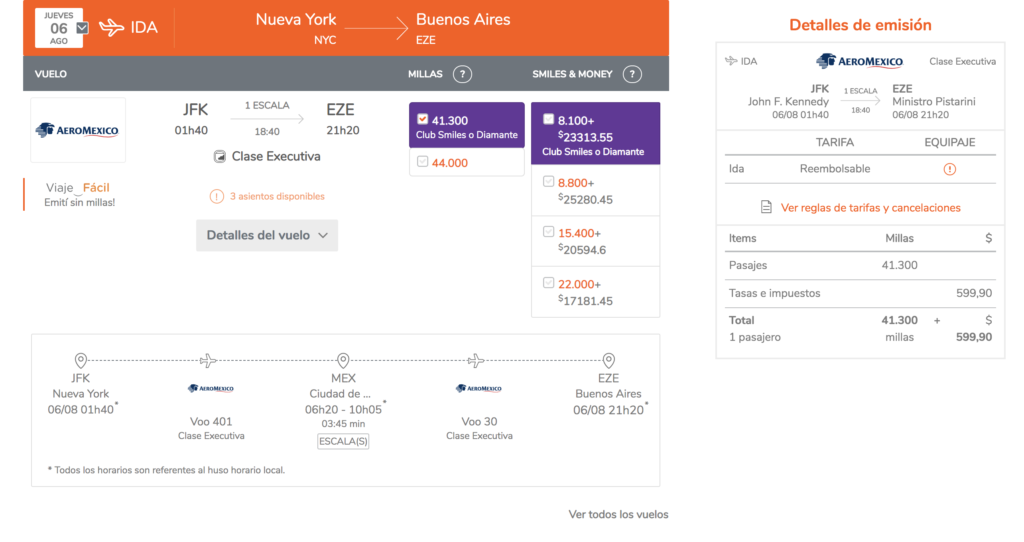This screenshot has width=1024, height=542.
Task: Click the Detalles de emisión heading
Action: pos(860,25)
